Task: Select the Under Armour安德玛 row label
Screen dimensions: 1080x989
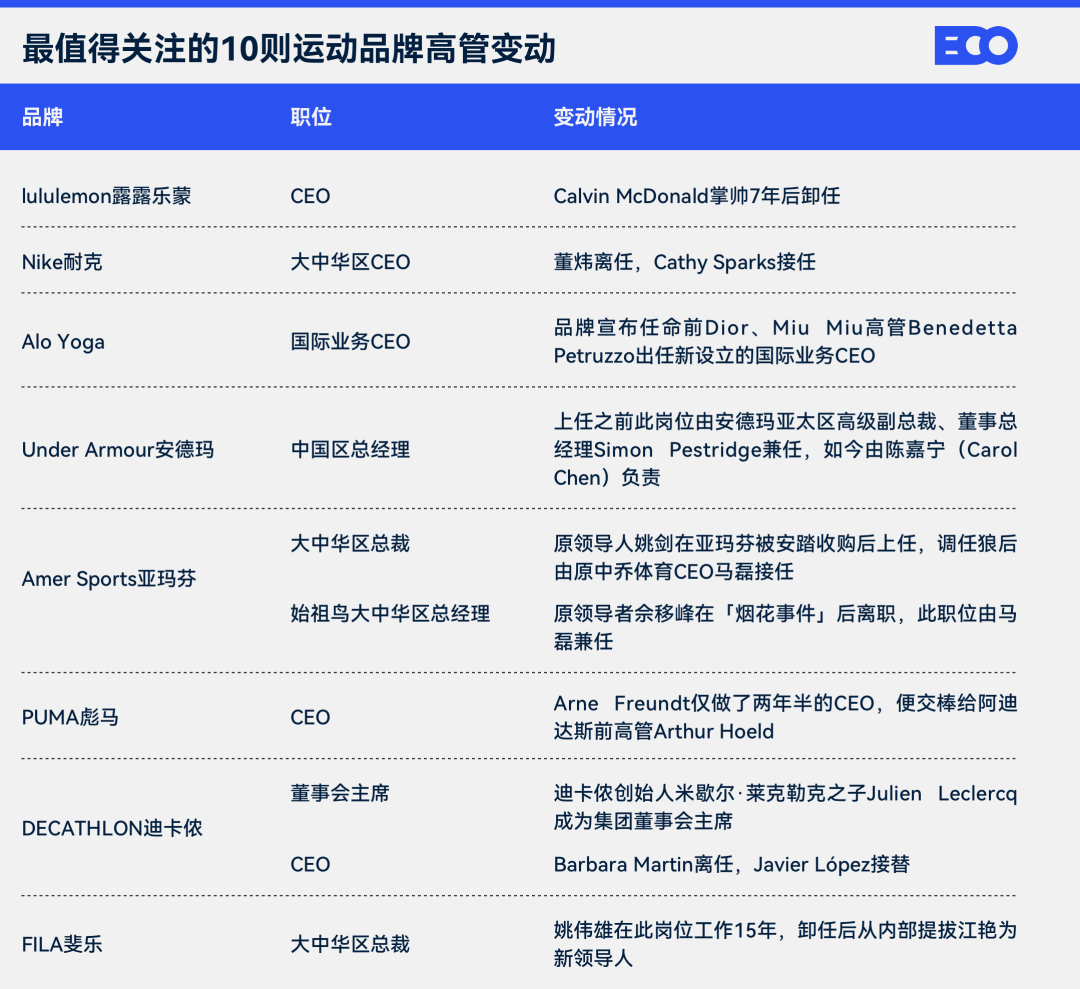Action: 118,450
